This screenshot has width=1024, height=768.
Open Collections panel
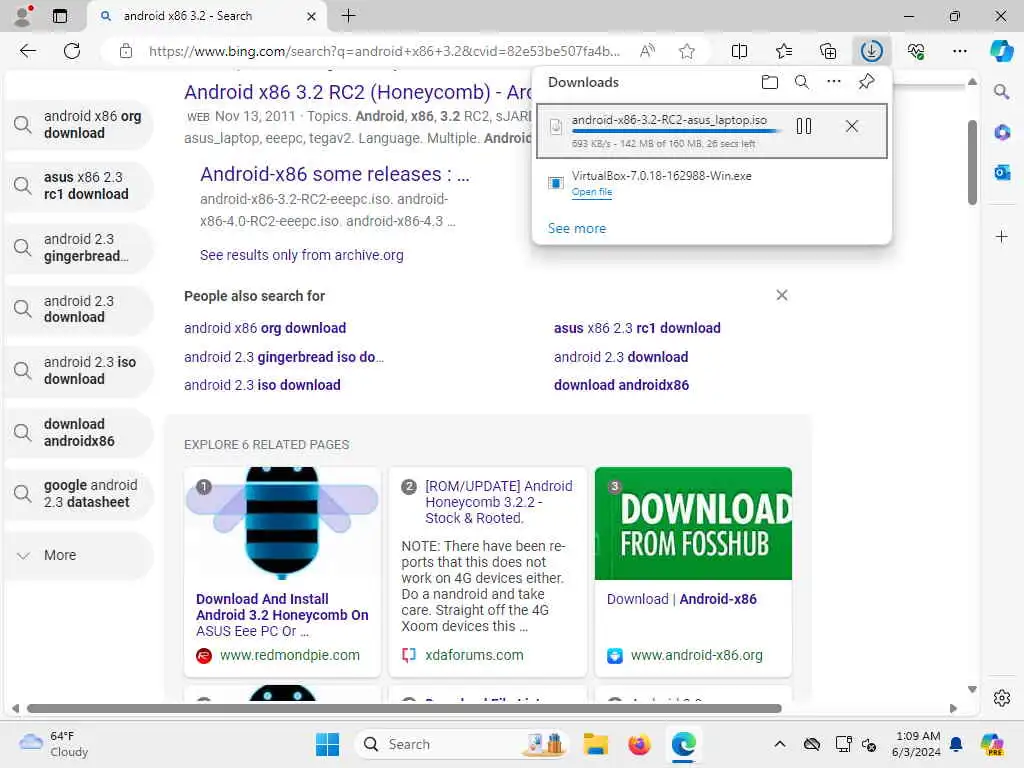(x=827, y=51)
